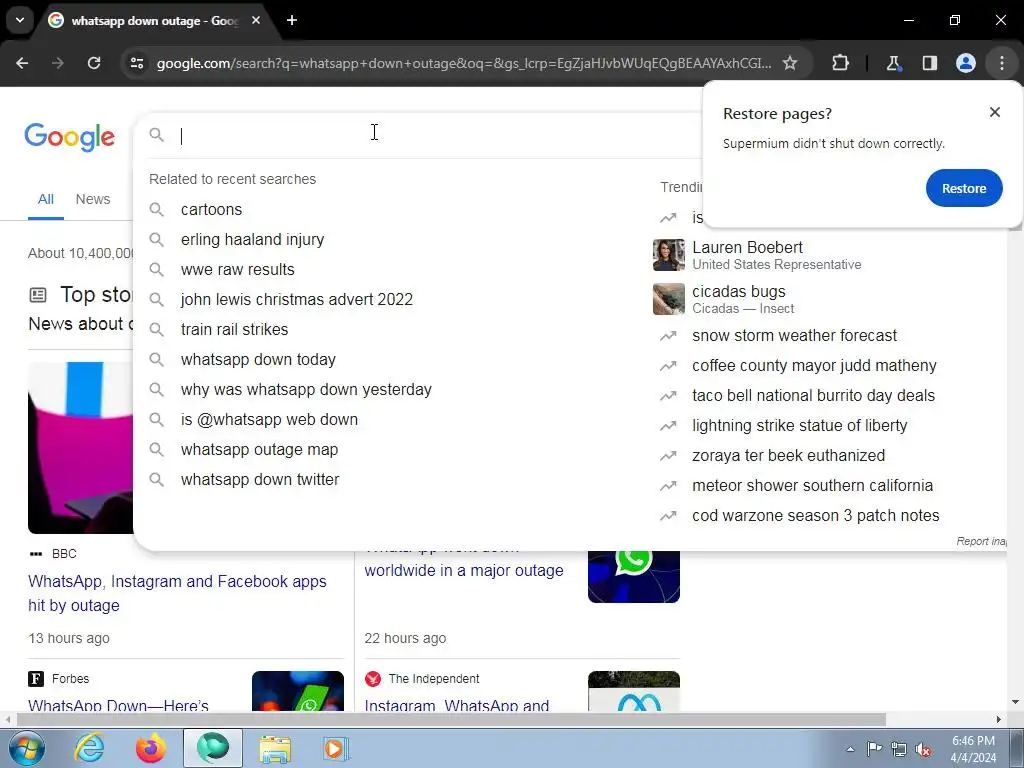Click the Forbes phone thumbnail image

coord(298,691)
